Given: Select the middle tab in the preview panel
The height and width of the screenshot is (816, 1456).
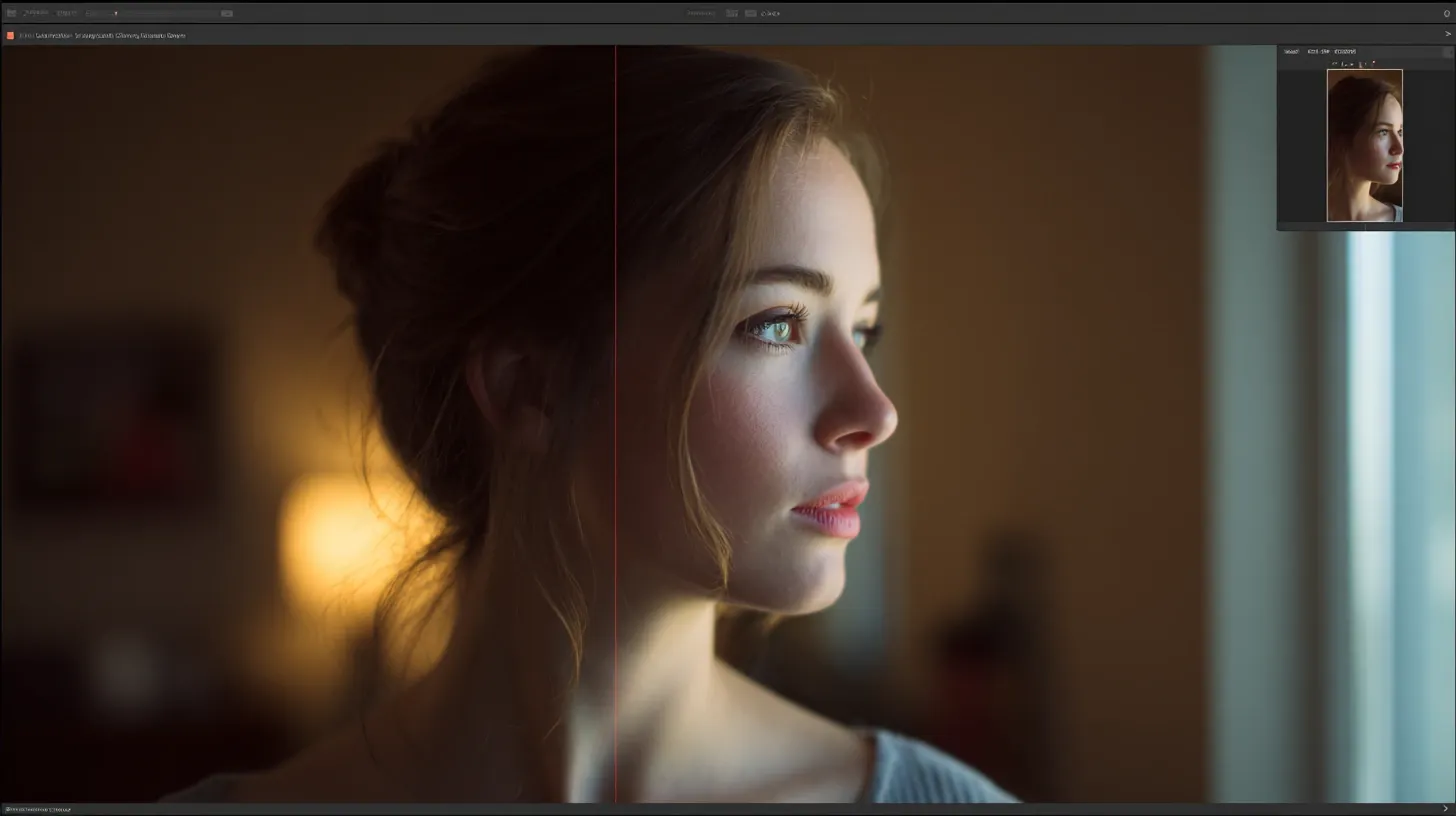Looking at the screenshot, I should [1318, 51].
